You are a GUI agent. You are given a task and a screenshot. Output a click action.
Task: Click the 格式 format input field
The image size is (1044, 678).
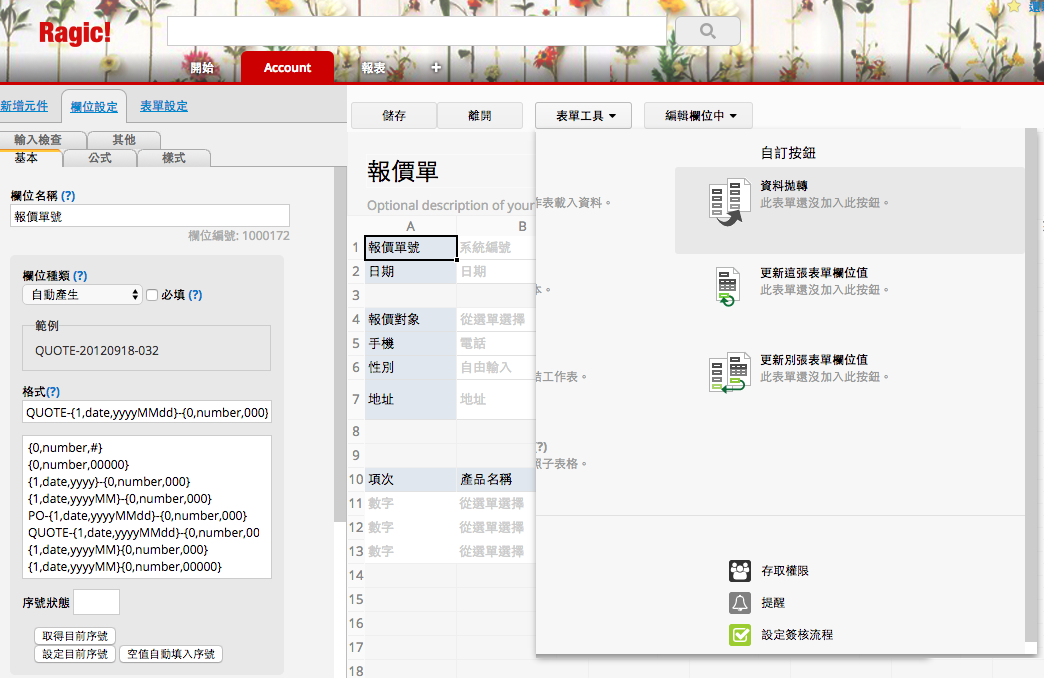147,412
